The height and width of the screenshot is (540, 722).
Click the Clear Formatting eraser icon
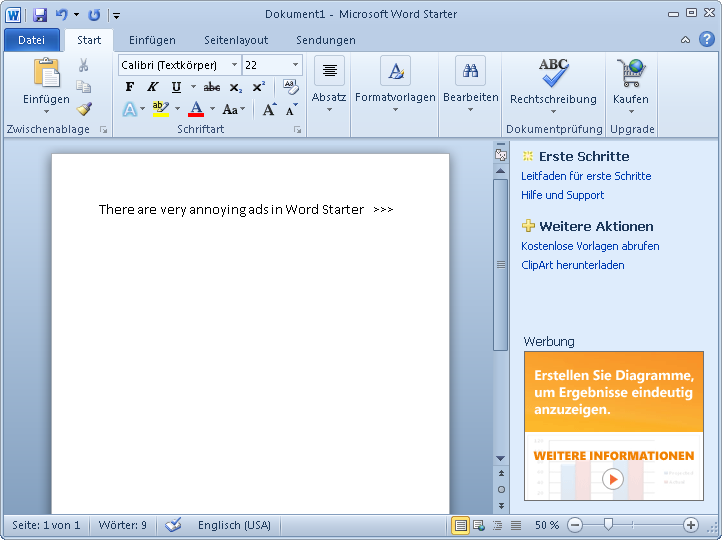(291, 87)
